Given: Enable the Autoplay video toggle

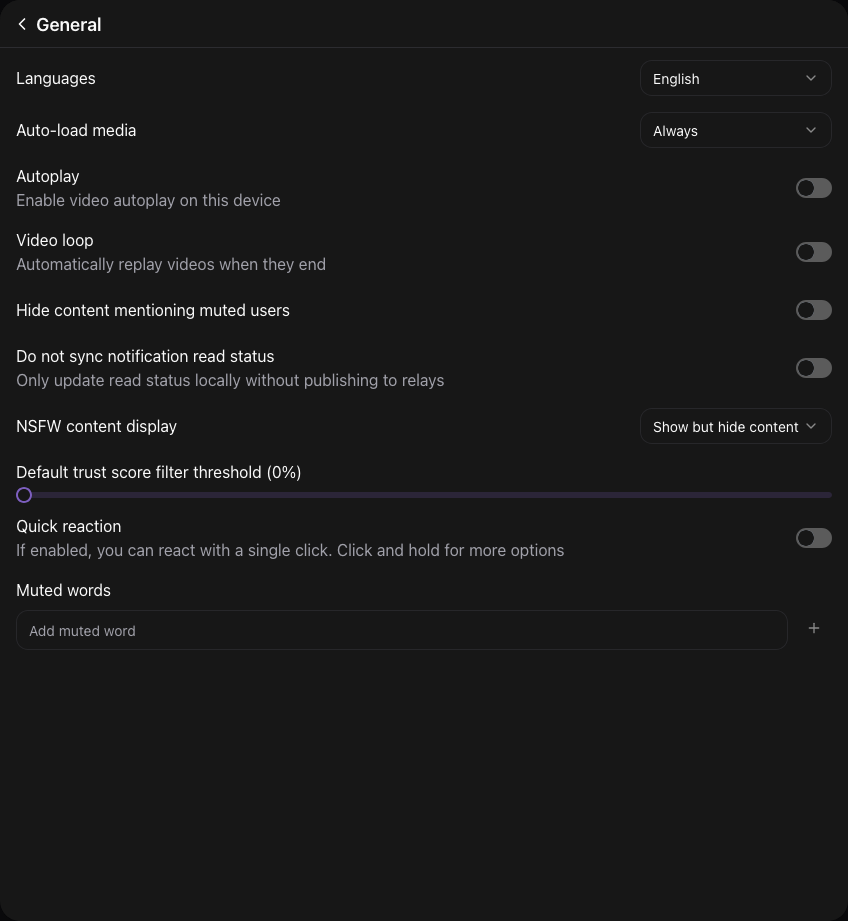Looking at the screenshot, I should 813,188.
